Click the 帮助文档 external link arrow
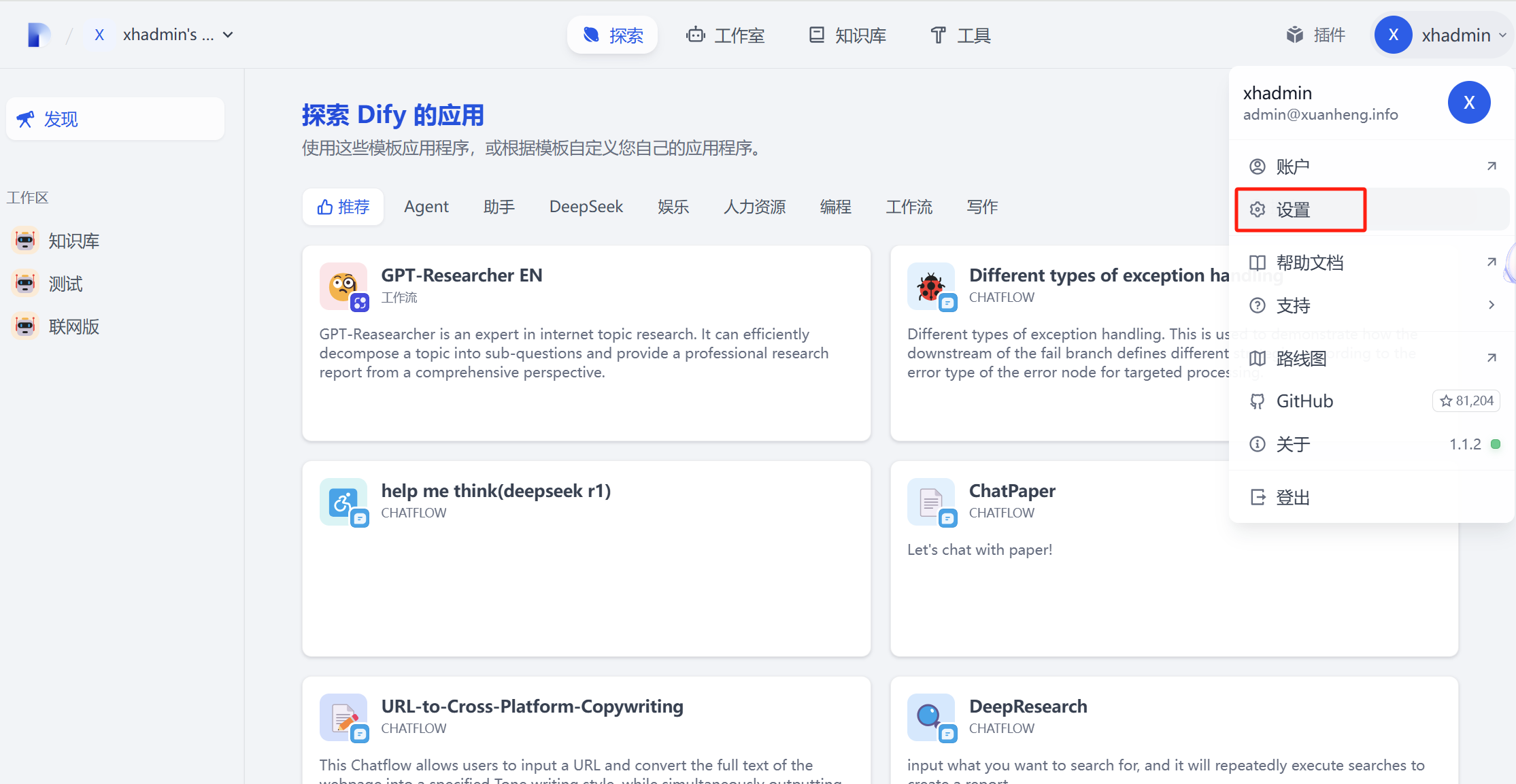This screenshot has width=1516, height=784. (x=1492, y=262)
